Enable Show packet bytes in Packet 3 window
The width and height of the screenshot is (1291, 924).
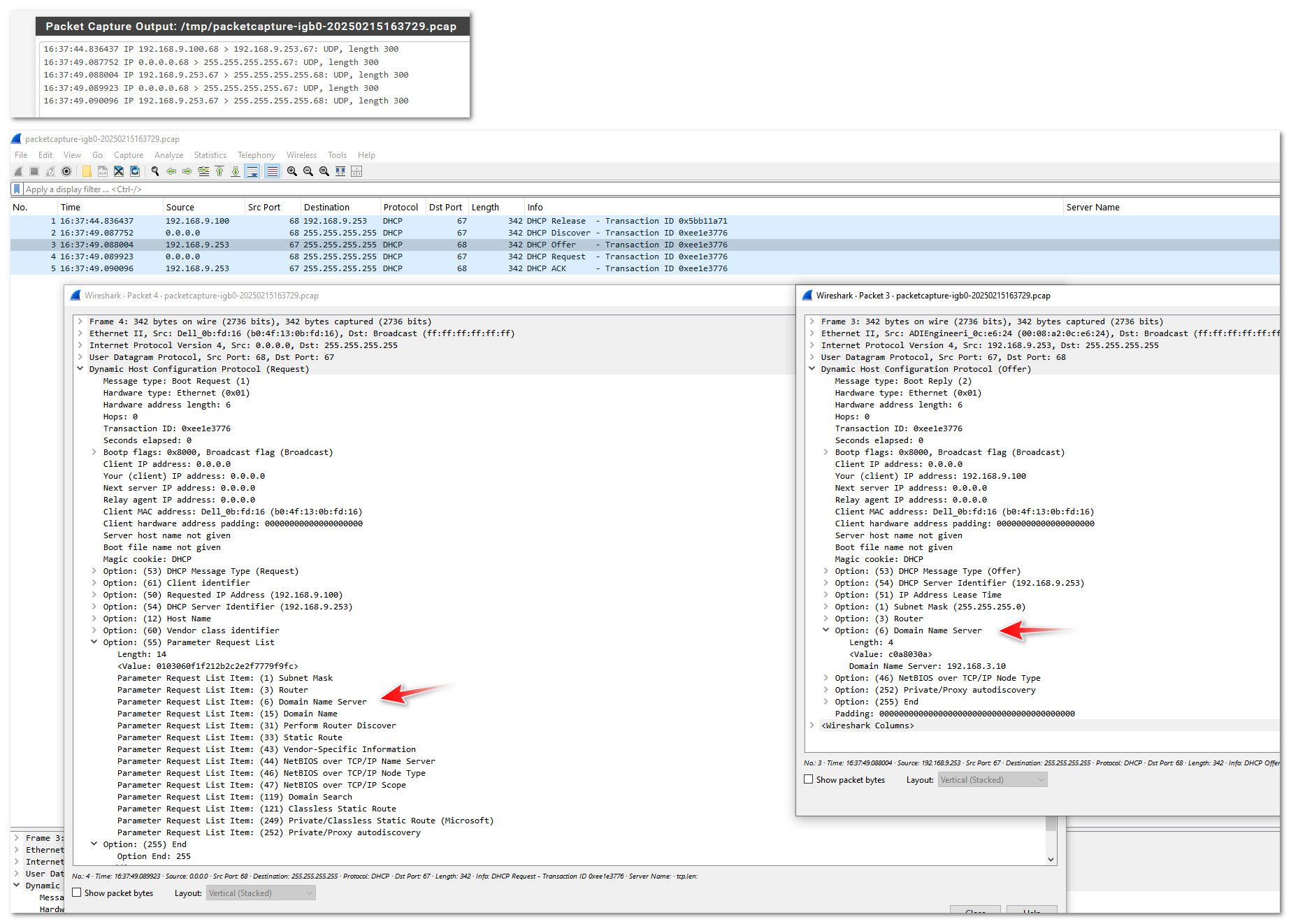[809, 779]
